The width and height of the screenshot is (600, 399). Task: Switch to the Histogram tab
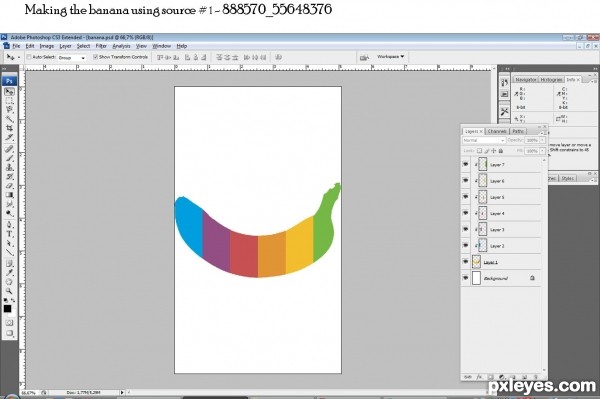click(x=551, y=80)
